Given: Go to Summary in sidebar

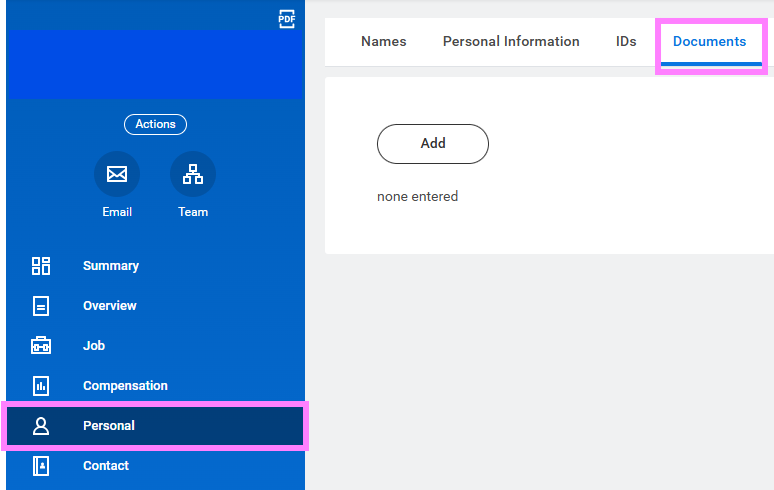Looking at the screenshot, I should tap(111, 266).
